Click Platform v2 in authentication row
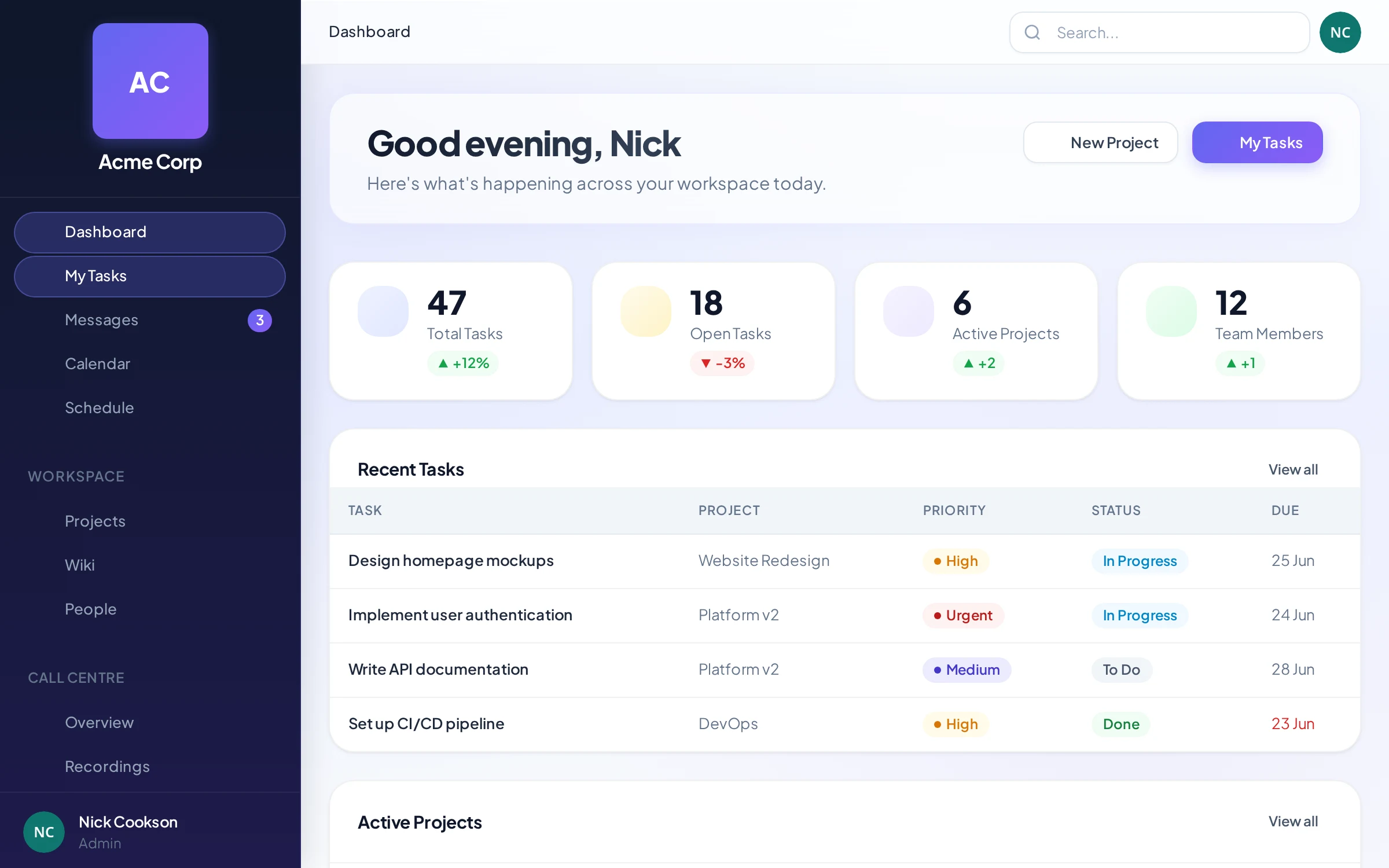This screenshot has height=868, width=1389. tap(738, 615)
